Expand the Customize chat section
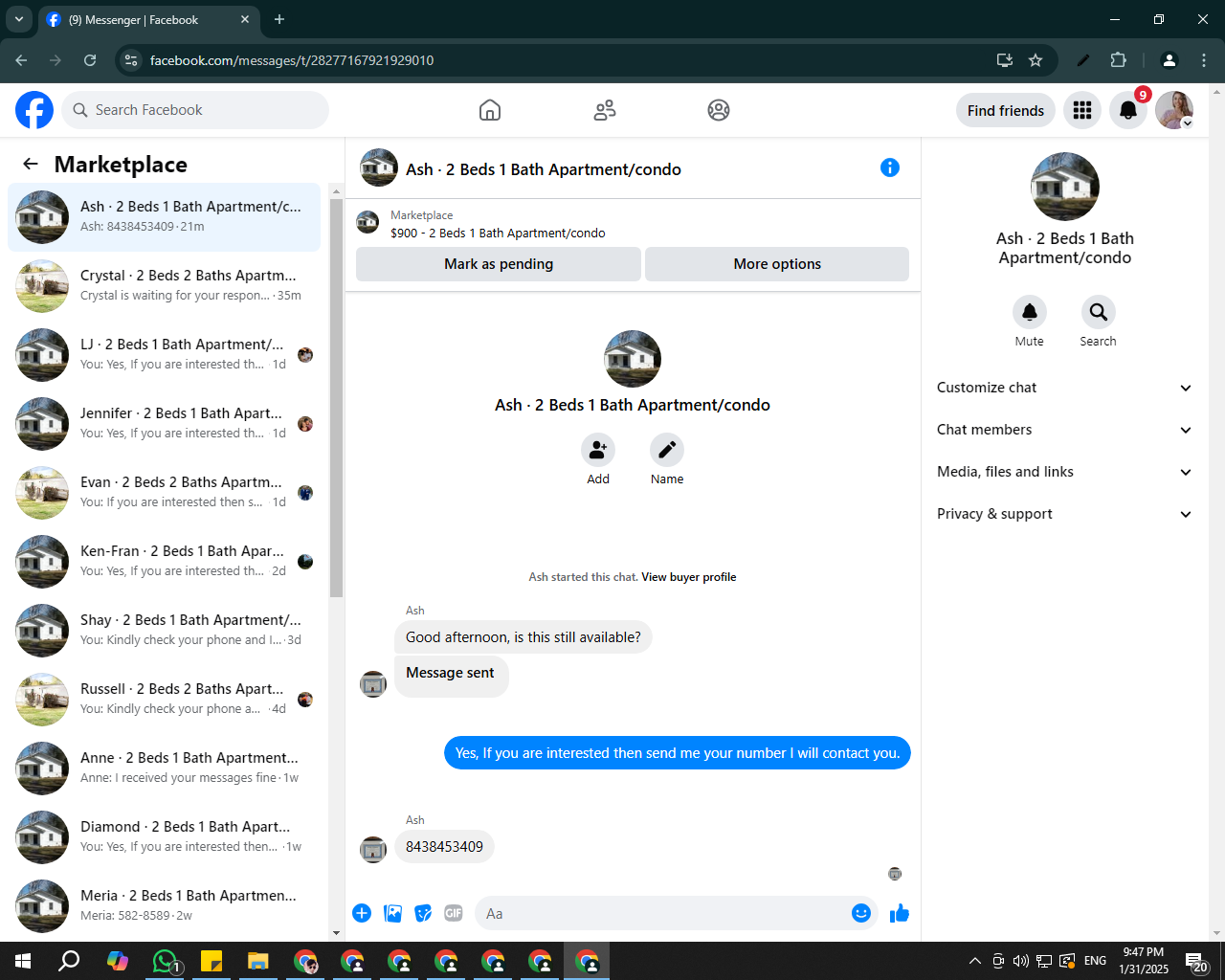Image resolution: width=1225 pixels, height=980 pixels. (1064, 388)
